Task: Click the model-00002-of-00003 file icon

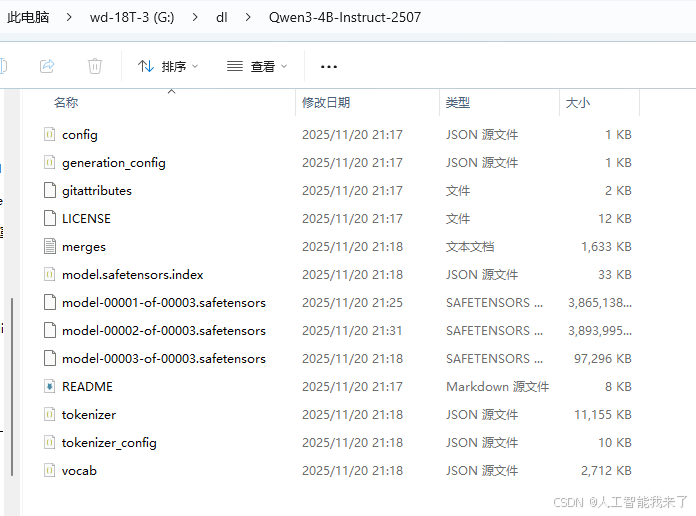Action: (x=50, y=330)
